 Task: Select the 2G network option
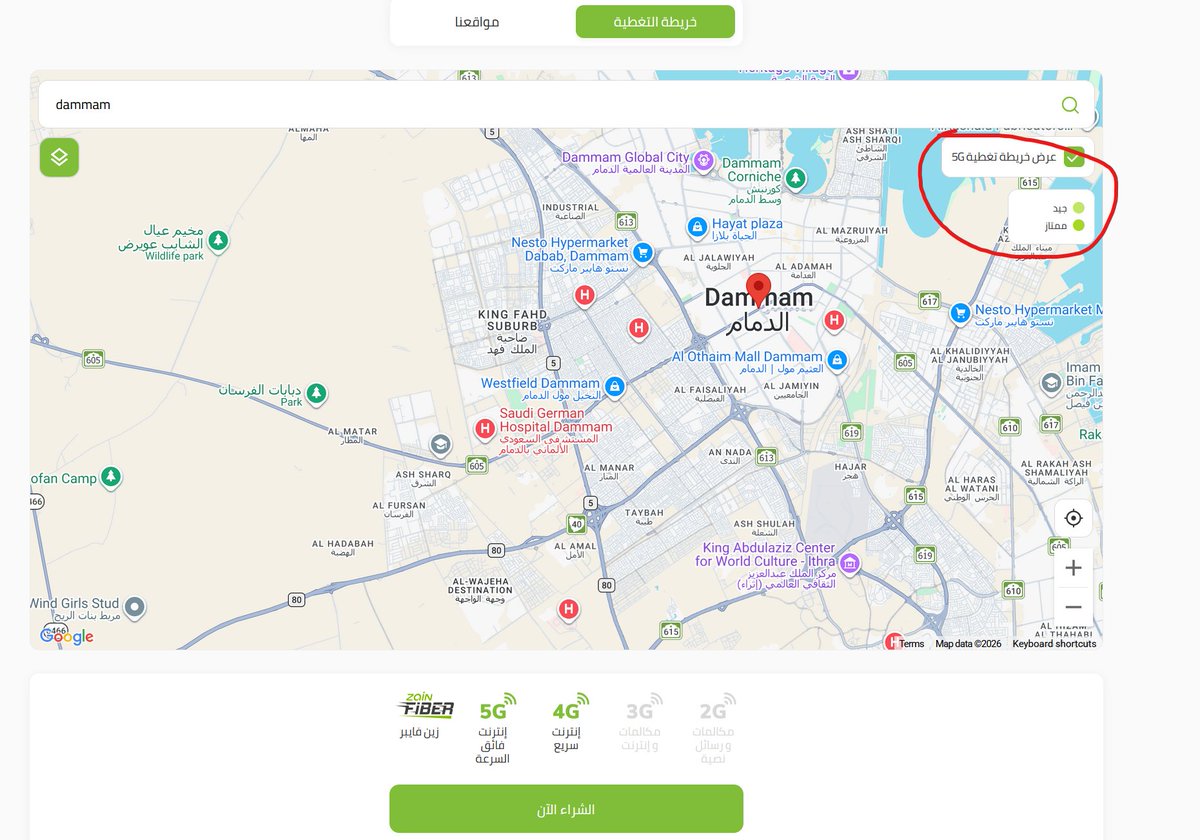point(712,727)
